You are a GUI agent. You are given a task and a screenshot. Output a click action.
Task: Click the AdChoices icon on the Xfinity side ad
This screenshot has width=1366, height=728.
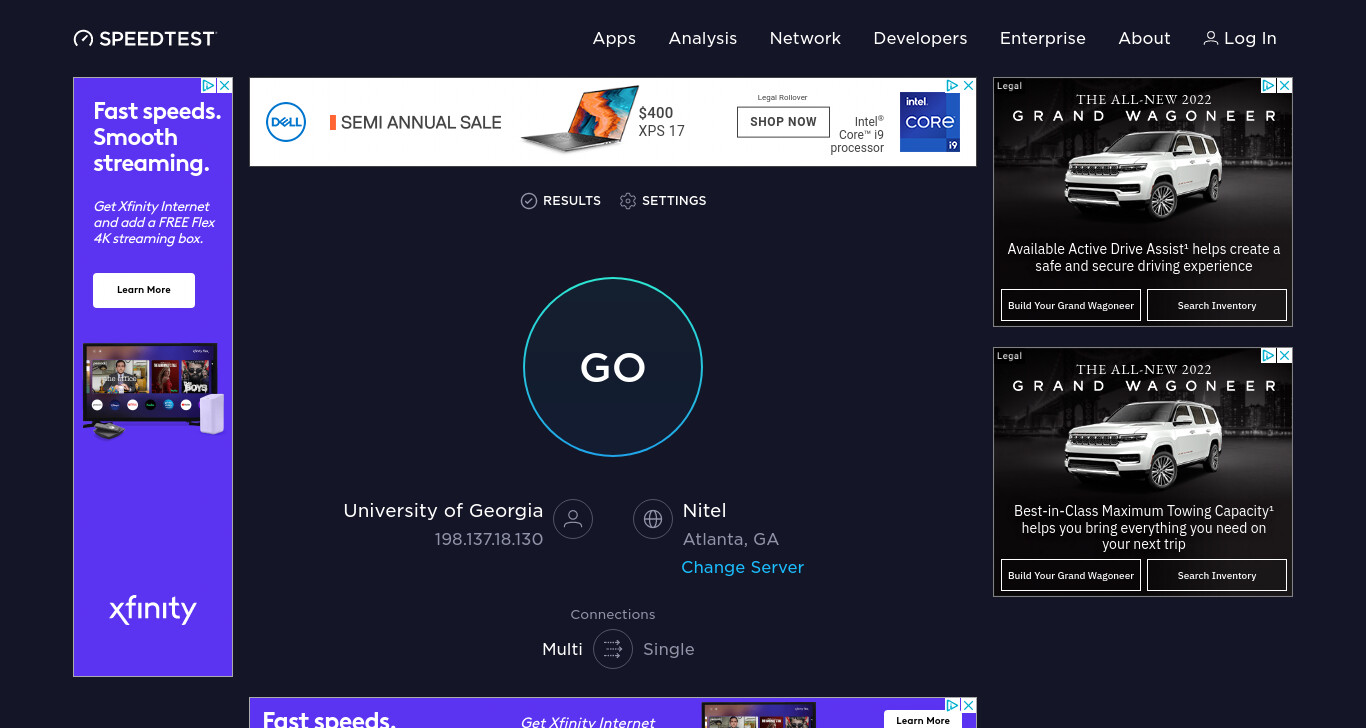point(208,86)
